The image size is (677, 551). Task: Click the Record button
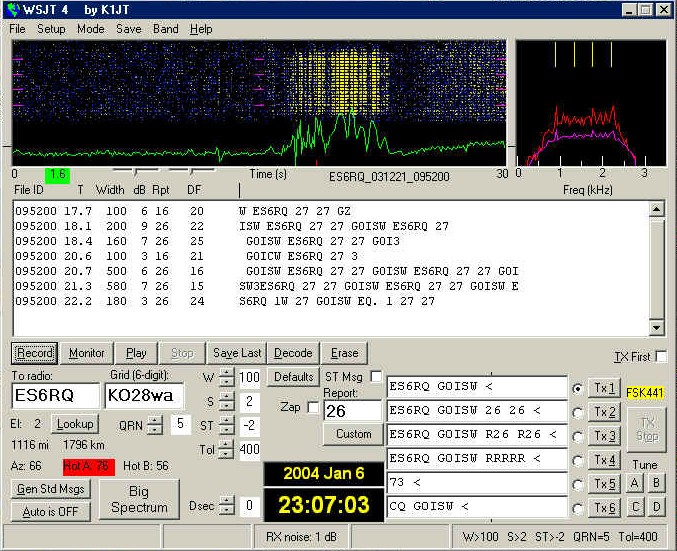point(35,353)
